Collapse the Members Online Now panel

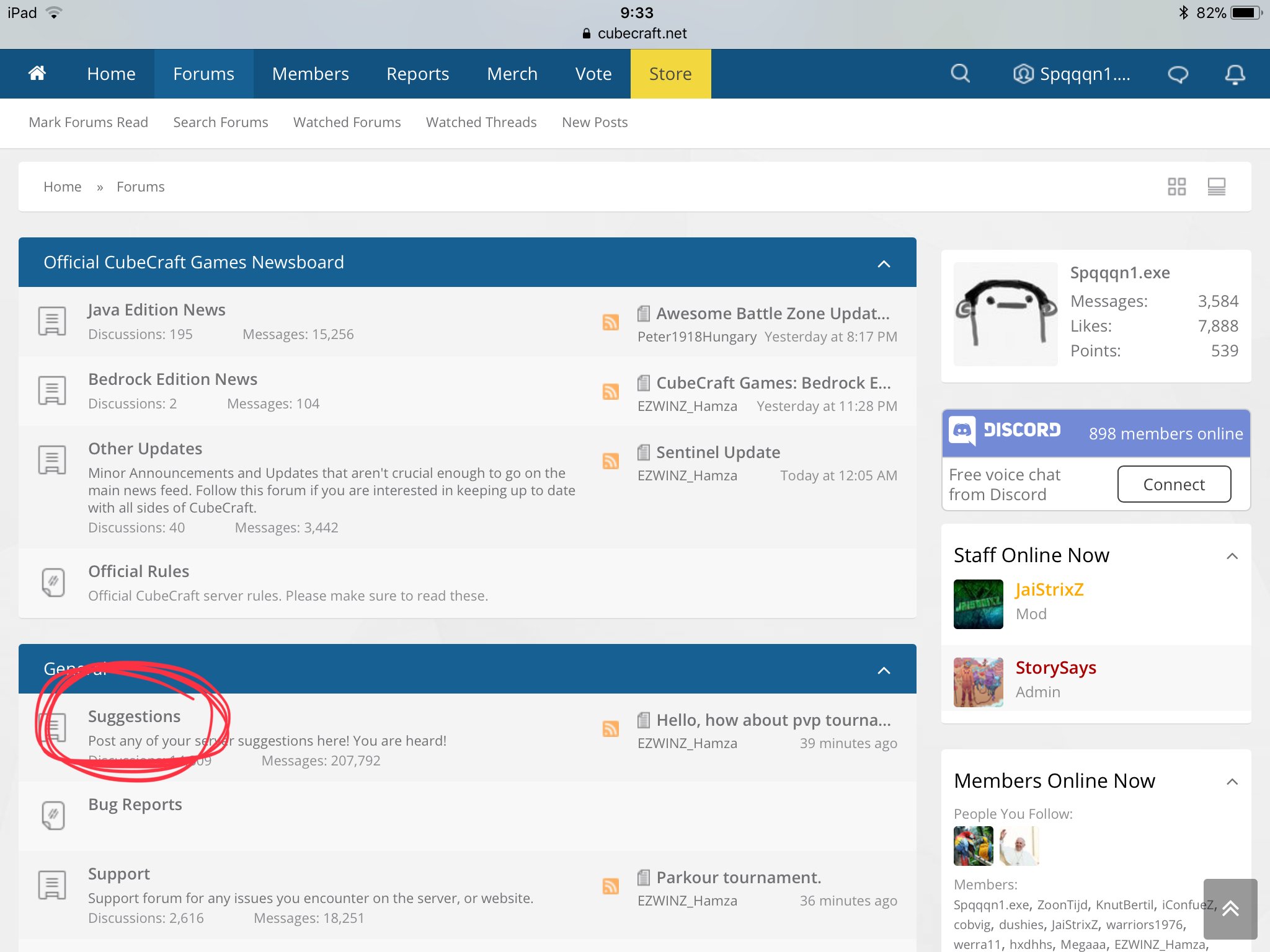[x=1232, y=782]
